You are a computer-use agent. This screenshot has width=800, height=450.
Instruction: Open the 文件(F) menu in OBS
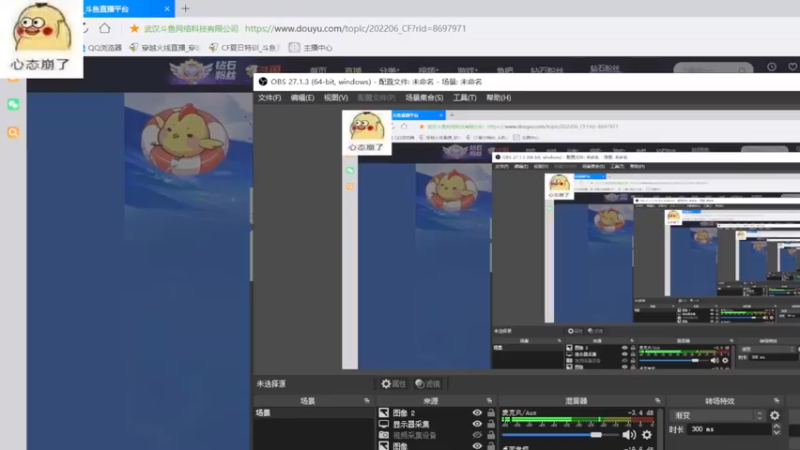(x=269, y=97)
